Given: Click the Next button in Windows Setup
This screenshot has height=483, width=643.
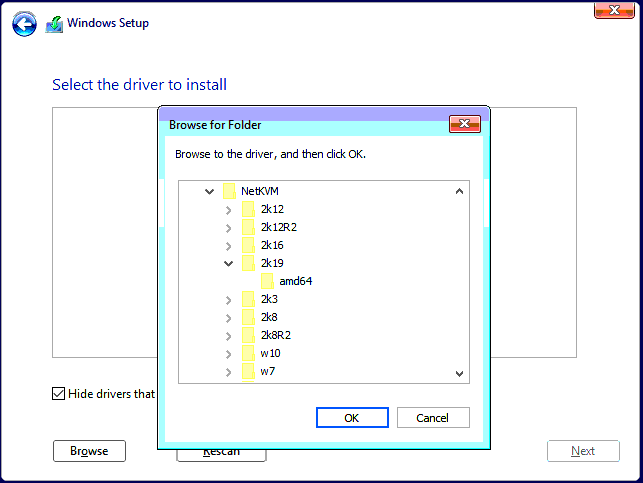Looking at the screenshot, I should 583,451.
